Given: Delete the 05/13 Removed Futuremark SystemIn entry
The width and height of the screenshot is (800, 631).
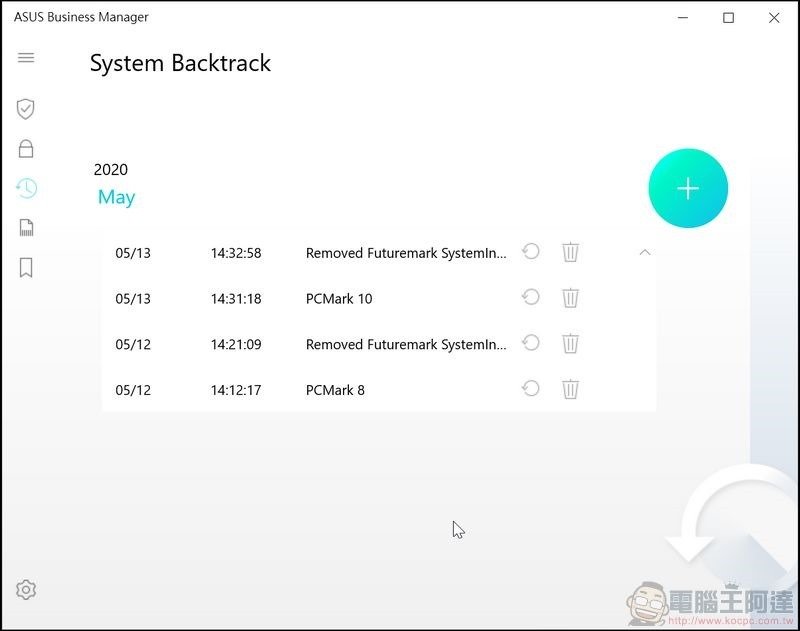Looking at the screenshot, I should [x=570, y=252].
